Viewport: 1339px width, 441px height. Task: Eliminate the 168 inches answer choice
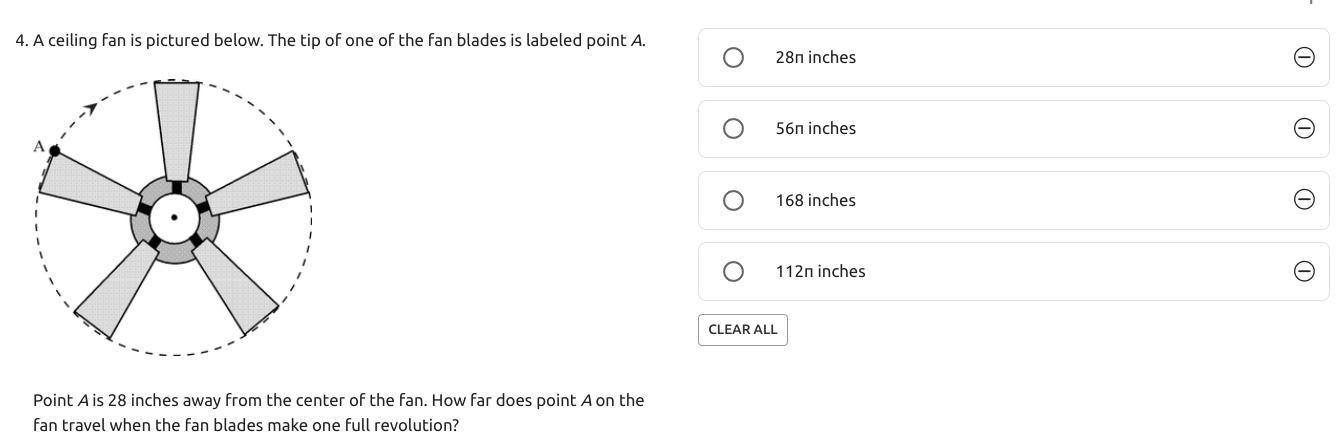1304,200
